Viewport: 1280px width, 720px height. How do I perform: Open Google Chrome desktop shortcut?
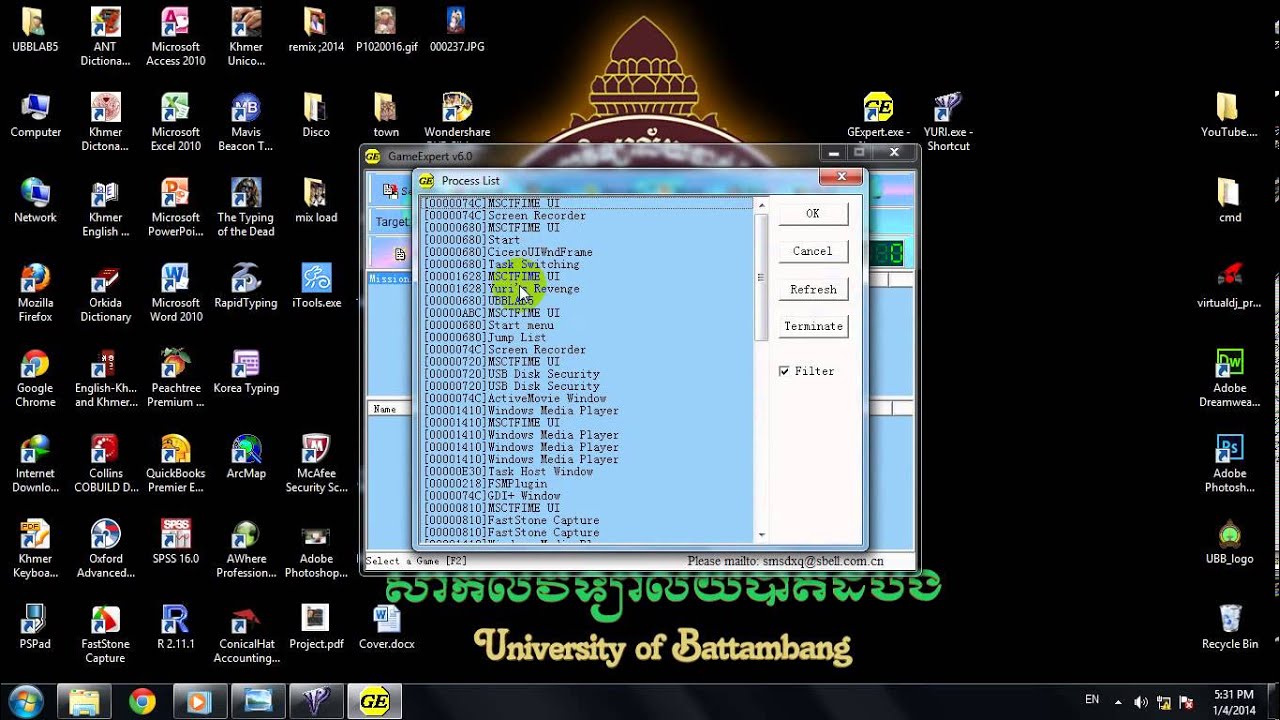click(35, 378)
